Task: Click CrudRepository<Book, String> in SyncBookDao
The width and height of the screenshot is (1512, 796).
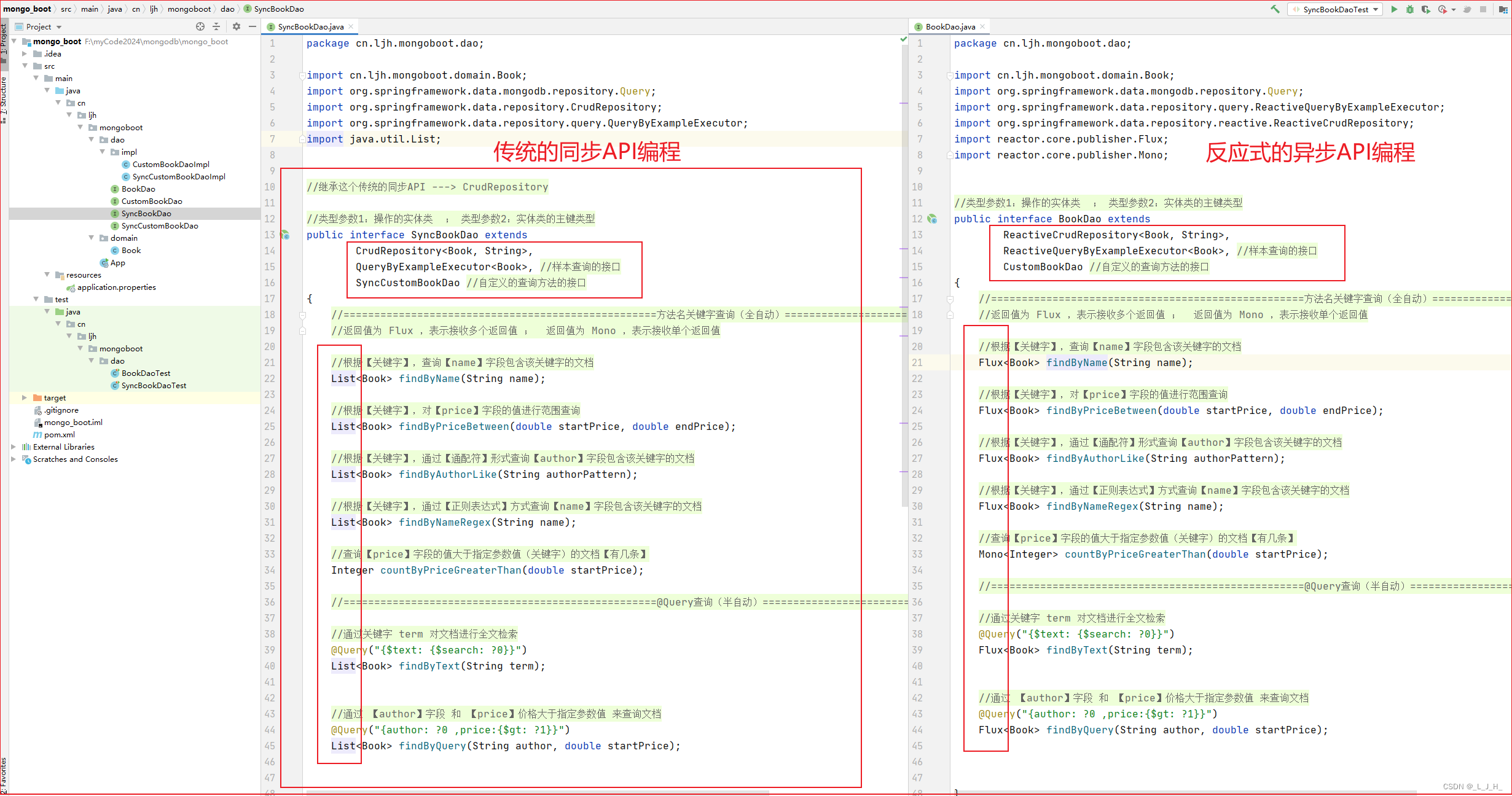Action: 441,251
